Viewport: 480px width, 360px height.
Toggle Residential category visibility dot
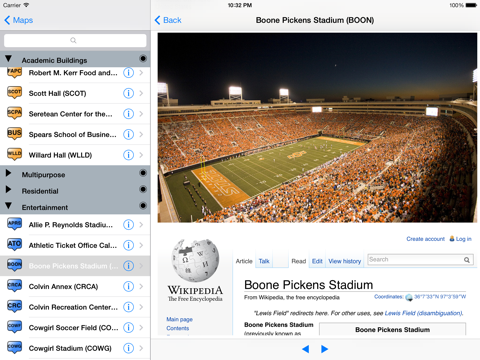tap(143, 189)
